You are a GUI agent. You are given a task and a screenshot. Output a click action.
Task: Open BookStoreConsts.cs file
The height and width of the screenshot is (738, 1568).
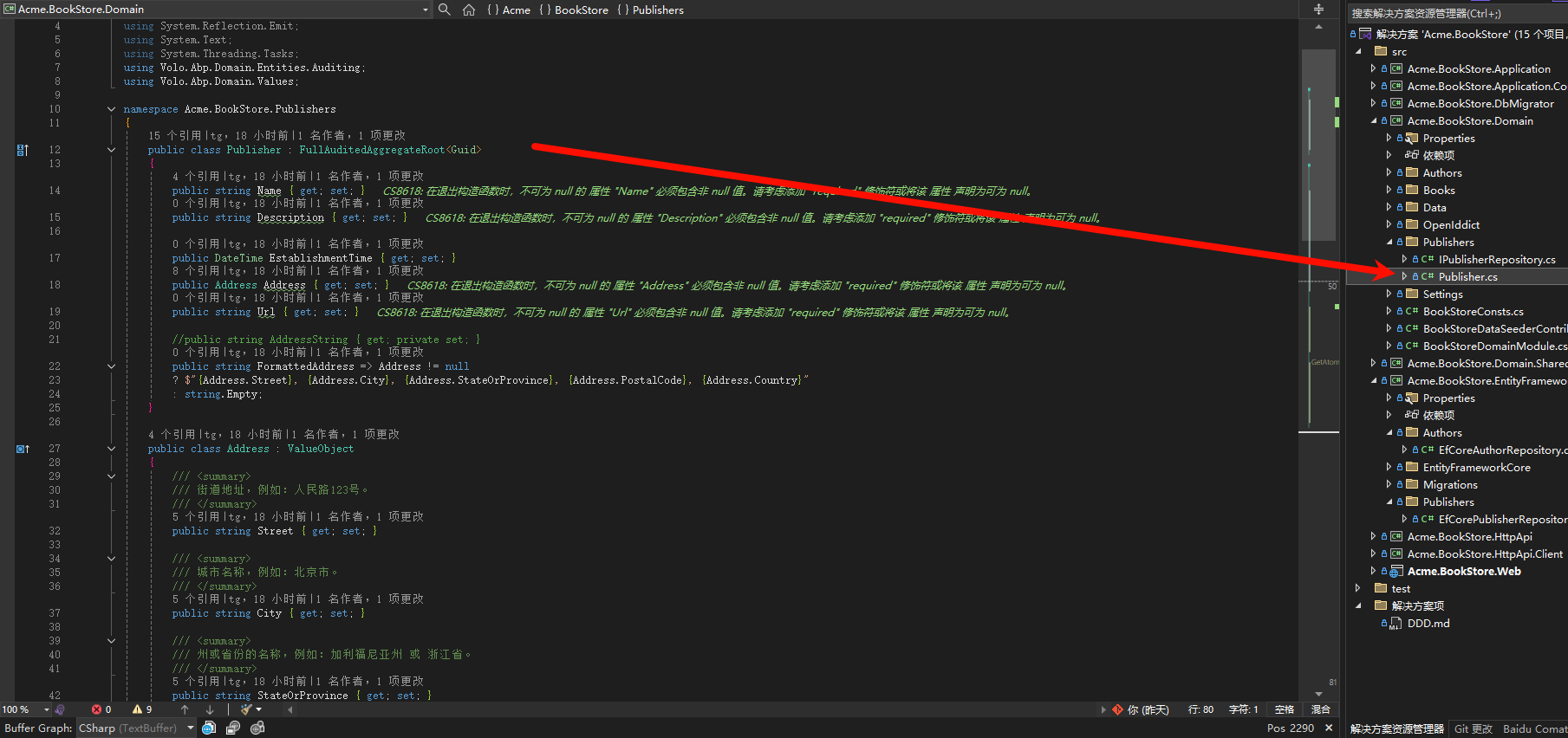pos(1474,311)
